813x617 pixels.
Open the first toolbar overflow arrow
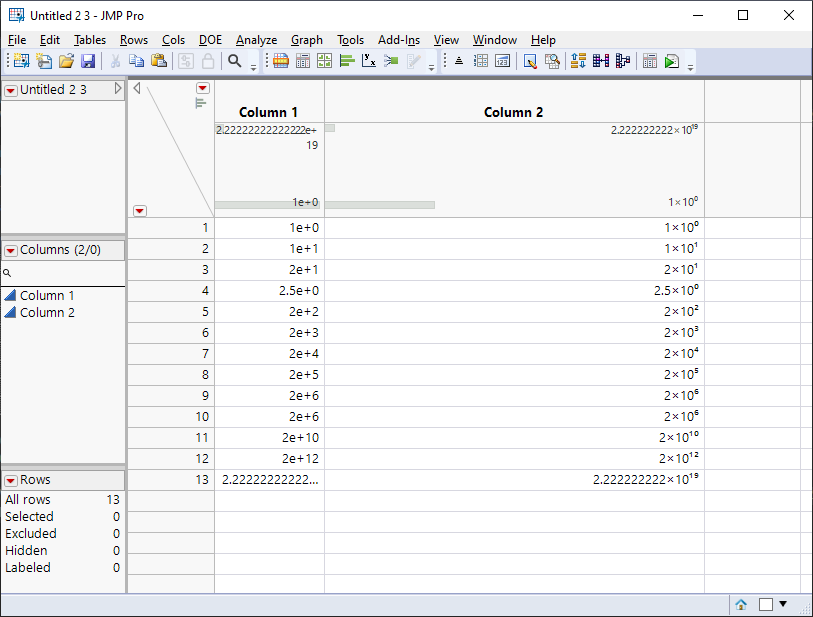tap(254, 67)
